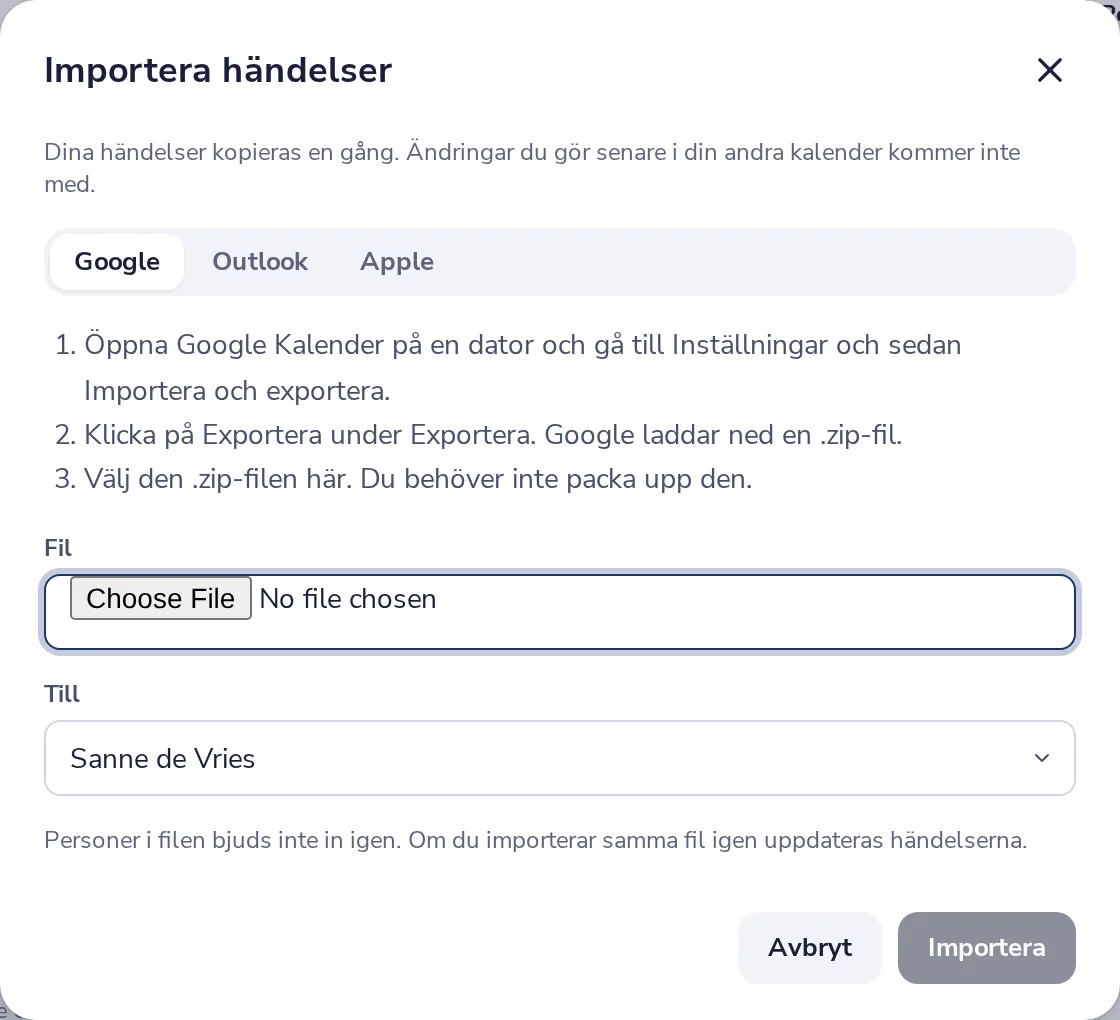Viewport: 1120px width, 1020px height.
Task: Click the 'Fil' label
Action: point(58,548)
